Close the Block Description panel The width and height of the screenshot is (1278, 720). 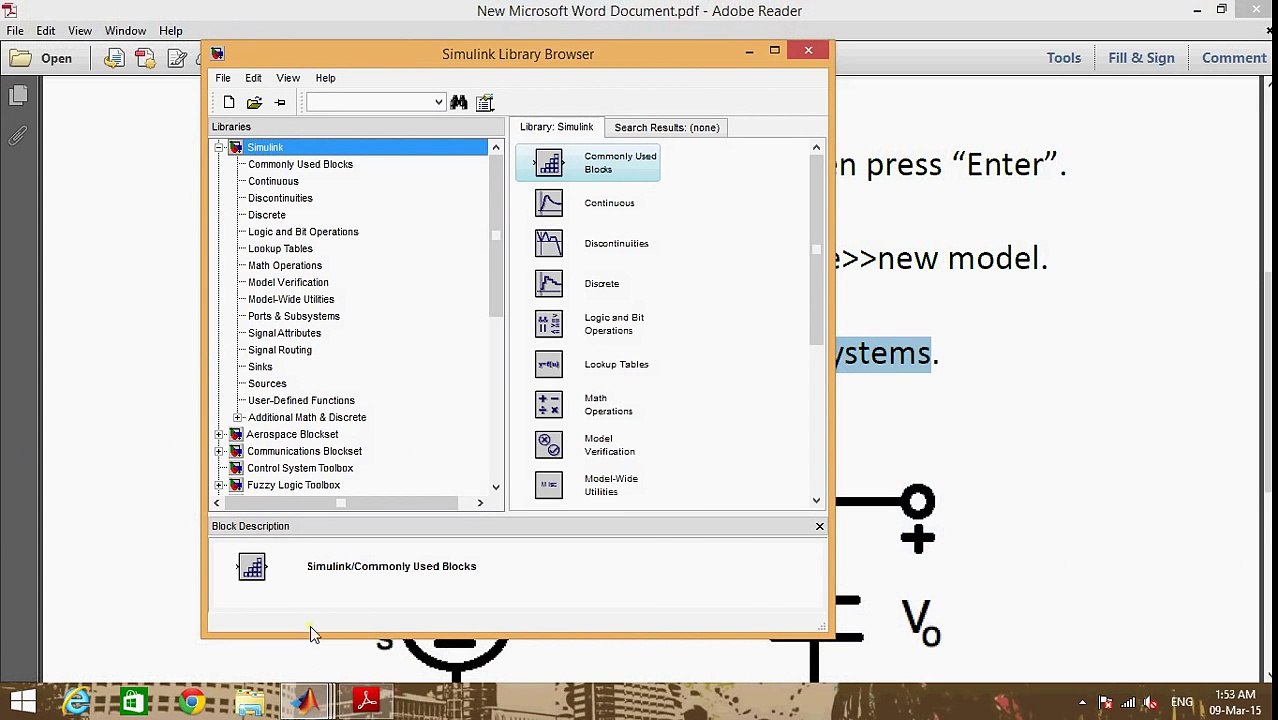point(819,526)
